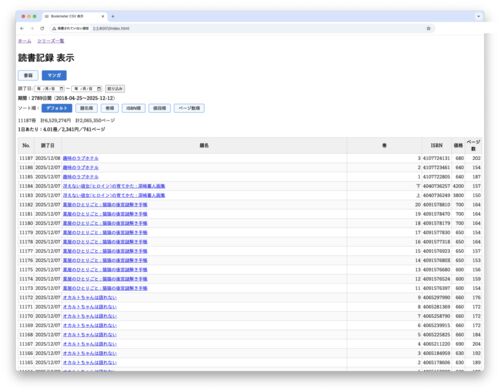Click the No. cell reading 11167
The image size is (500, 392).
(26, 344)
